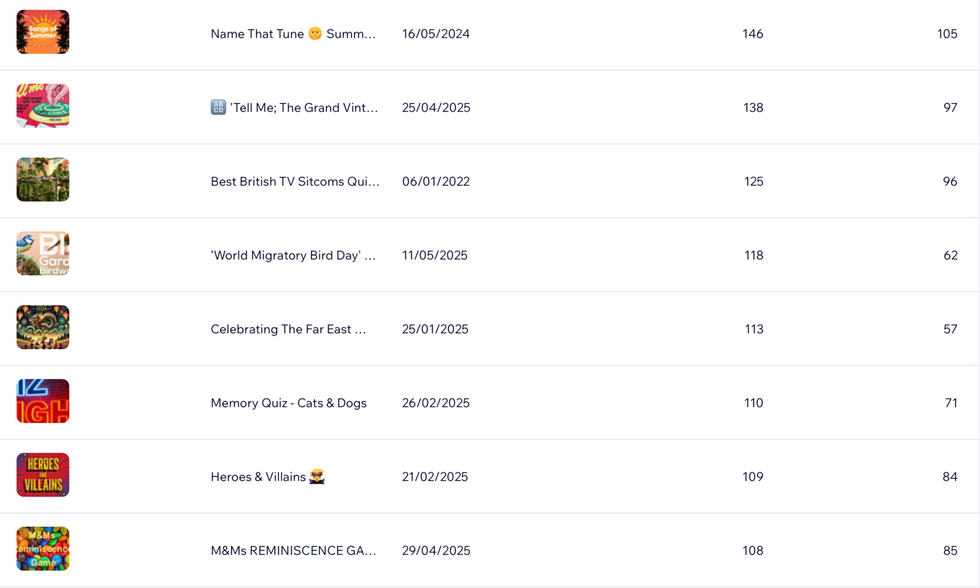Open 'Tell Me; The Grand Vintage' post
The height and width of the screenshot is (588, 980).
tap(294, 107)
